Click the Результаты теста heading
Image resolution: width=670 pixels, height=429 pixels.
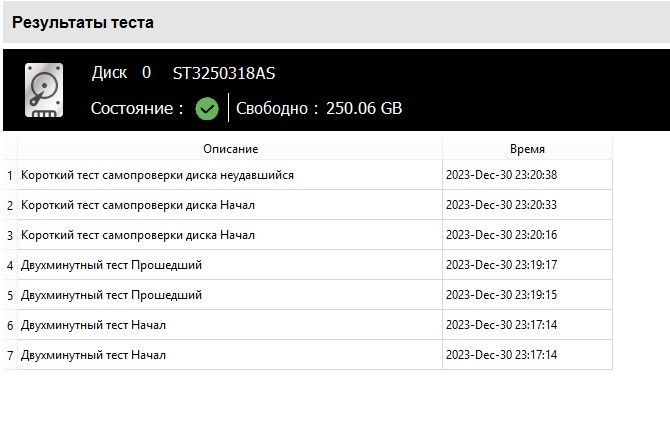point(83,23)
